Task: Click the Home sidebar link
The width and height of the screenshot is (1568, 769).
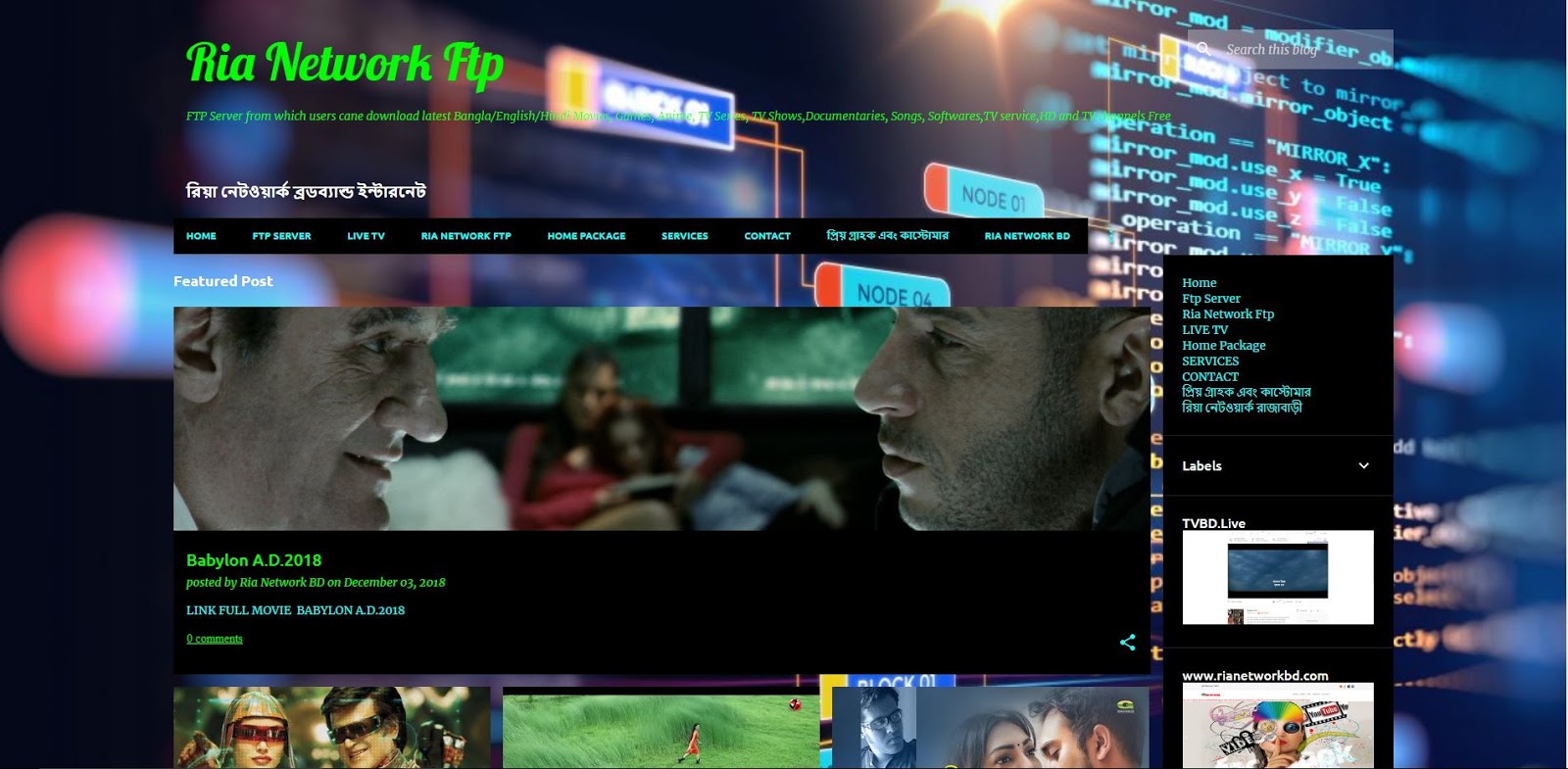Action: coord(1199,283)
